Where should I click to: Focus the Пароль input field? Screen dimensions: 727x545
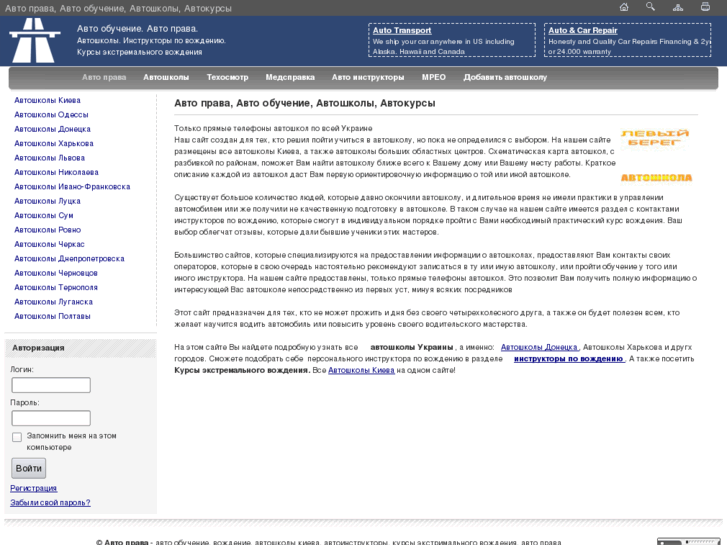tap(51, 418)
